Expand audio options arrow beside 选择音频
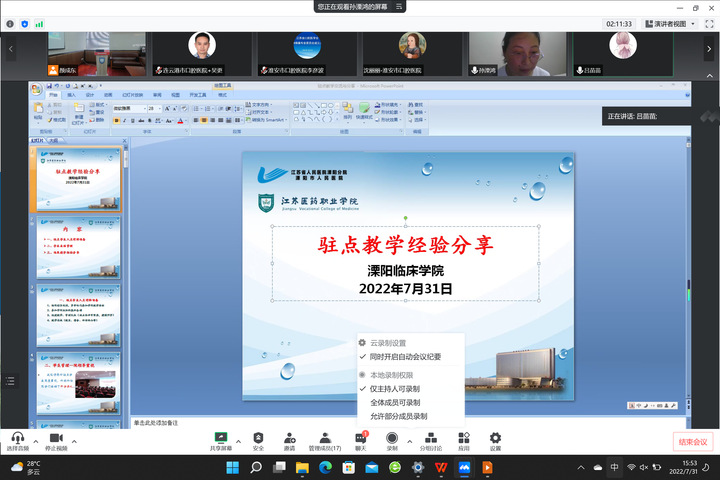Image resolution: width=720 pixels, height=480 pixels. (x=35, y=439)
